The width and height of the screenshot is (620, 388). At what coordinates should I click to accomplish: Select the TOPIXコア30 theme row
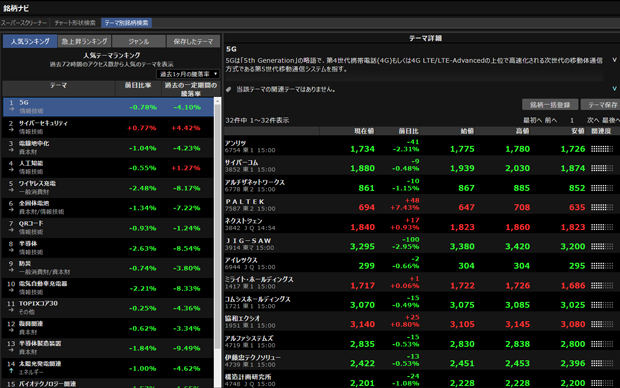108,308
